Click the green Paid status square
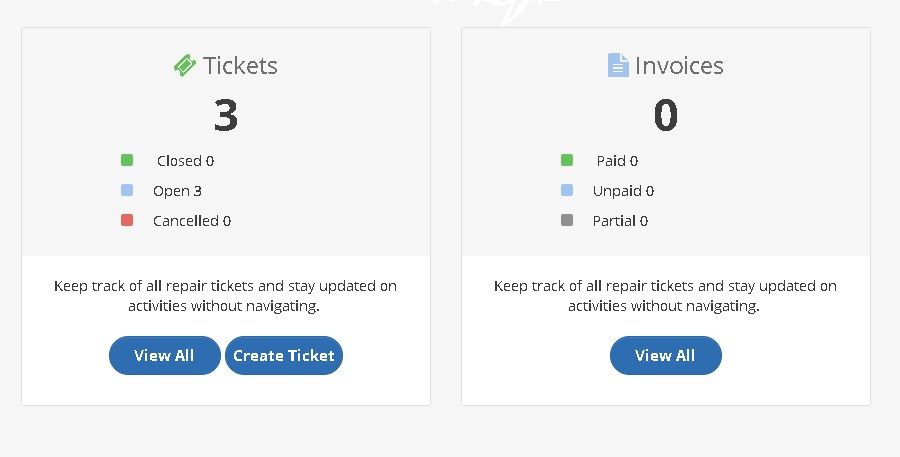Image resolution: width=900 pixels, height=457 pixels. click(567, 160)
